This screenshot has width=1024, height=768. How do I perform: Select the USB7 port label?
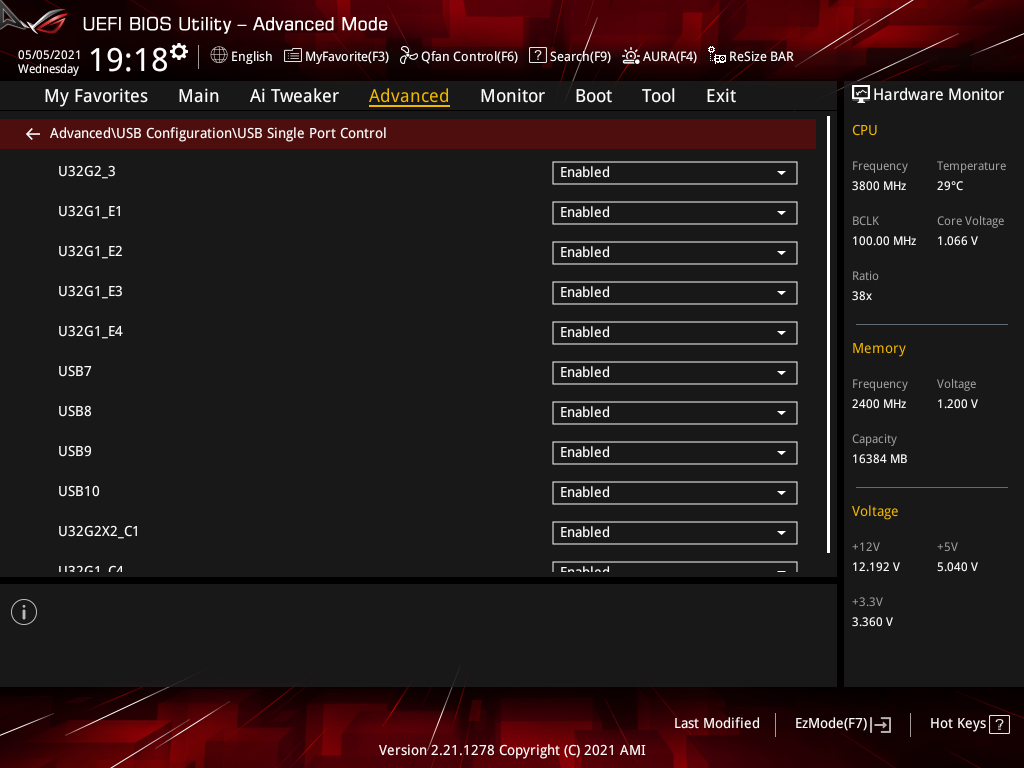click(x=74, y=372)
